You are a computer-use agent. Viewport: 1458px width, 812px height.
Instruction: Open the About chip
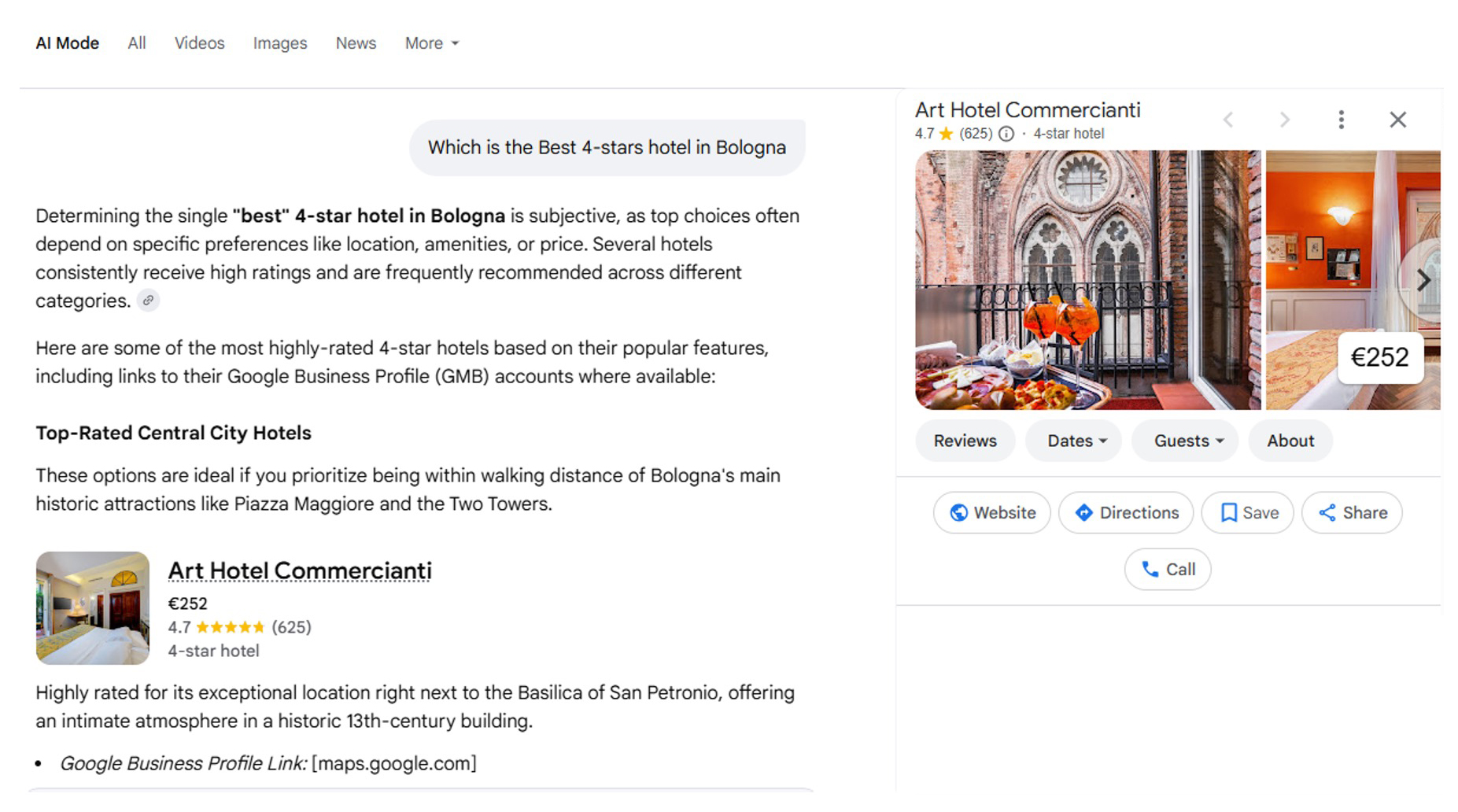(x=1290, y=441)
